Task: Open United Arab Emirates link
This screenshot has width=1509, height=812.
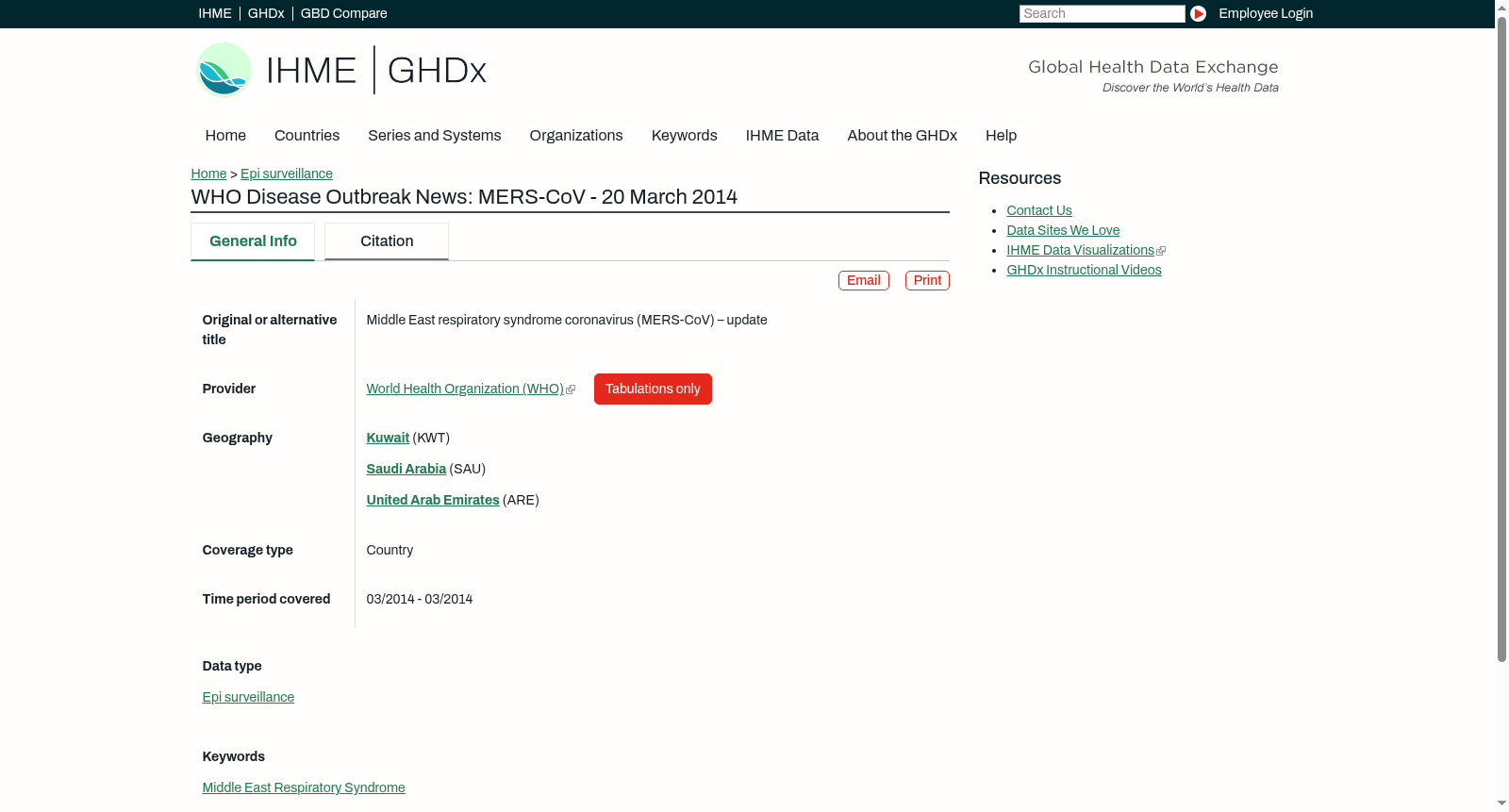Action: (433, 500)
